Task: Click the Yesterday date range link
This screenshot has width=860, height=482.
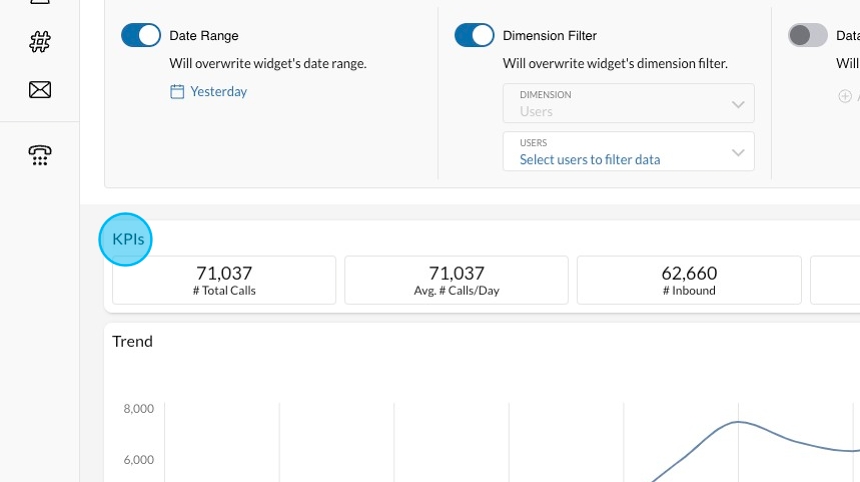Action: 218,92
